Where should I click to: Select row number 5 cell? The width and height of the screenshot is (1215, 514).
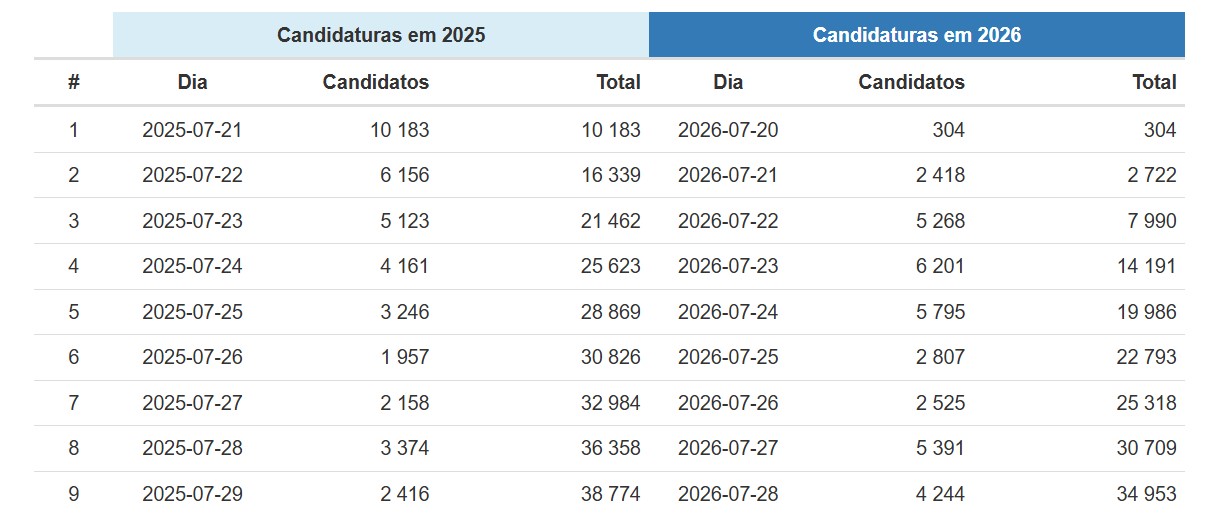73,312
